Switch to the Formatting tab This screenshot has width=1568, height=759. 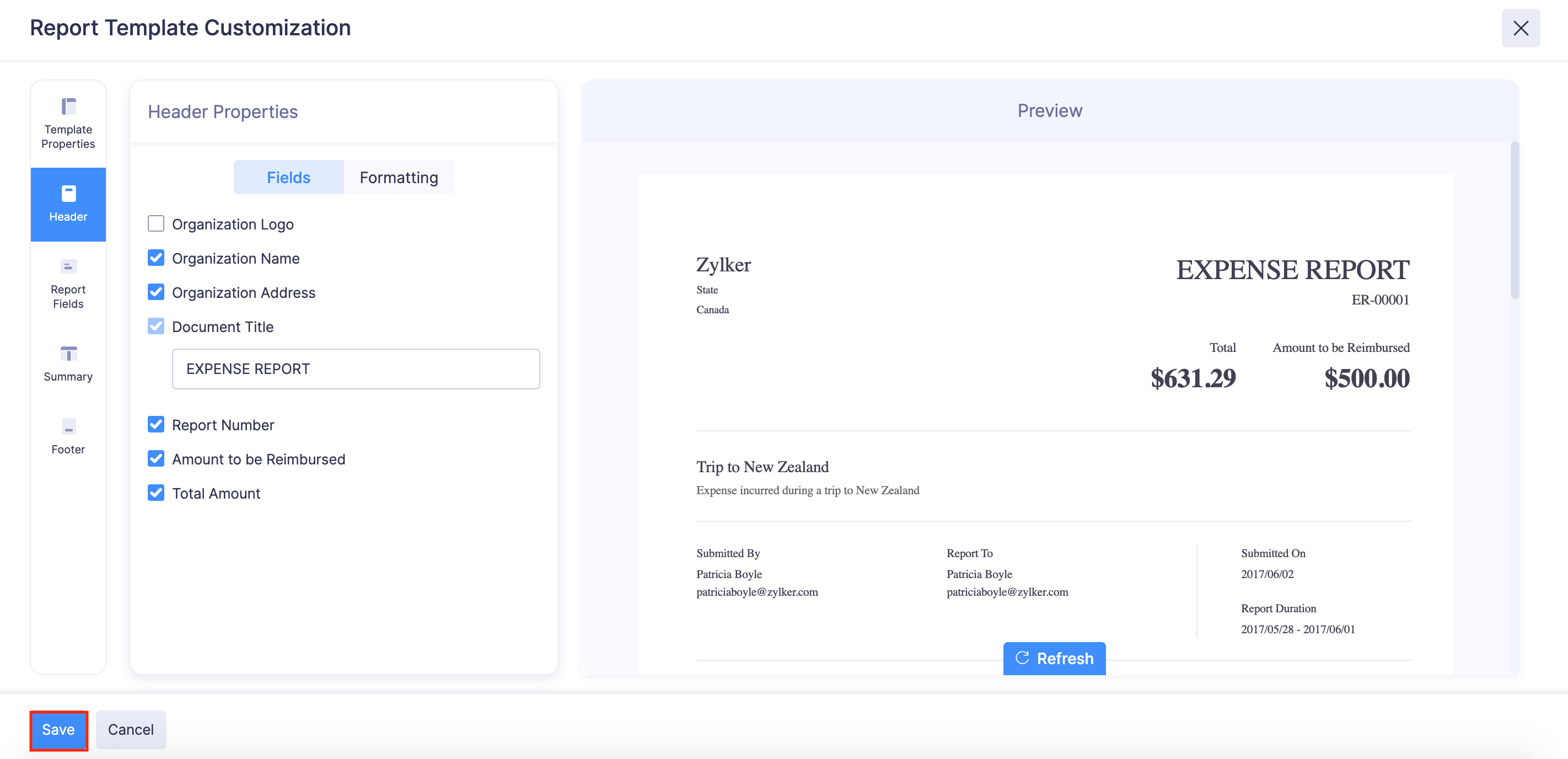point(399,178)
